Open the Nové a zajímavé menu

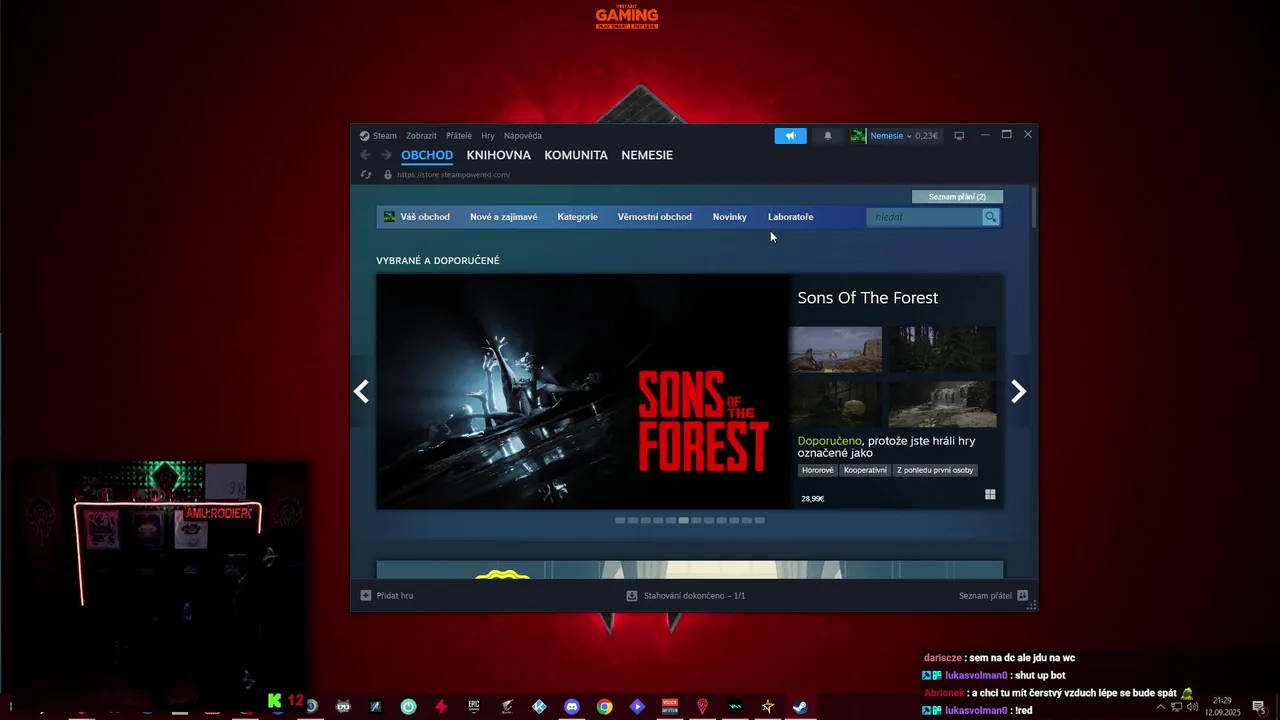[504, 217]
